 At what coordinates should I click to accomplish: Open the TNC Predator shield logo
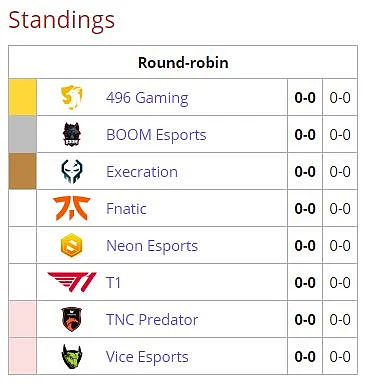click(72, 319)
